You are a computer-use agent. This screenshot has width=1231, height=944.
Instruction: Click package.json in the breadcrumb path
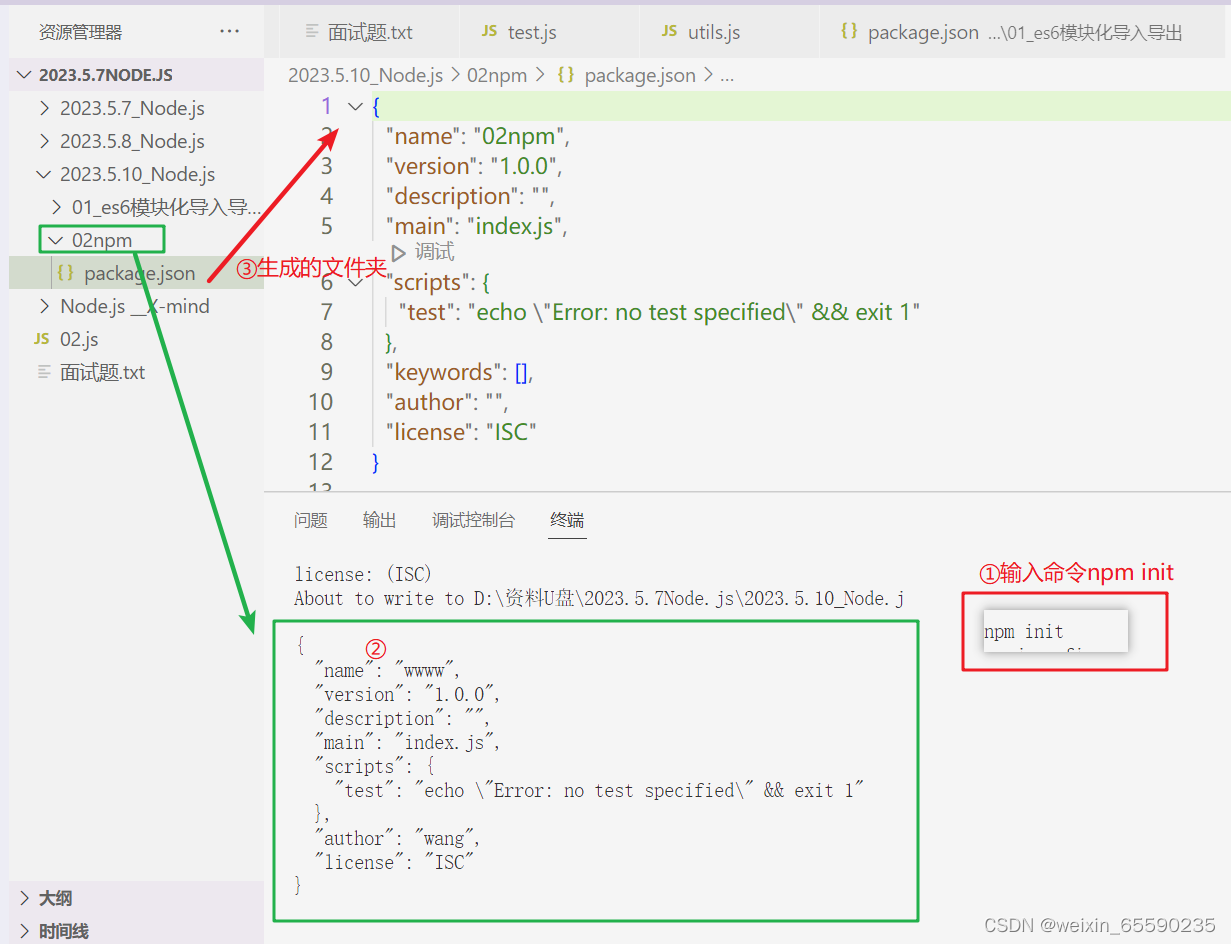[x=640, y=75]
